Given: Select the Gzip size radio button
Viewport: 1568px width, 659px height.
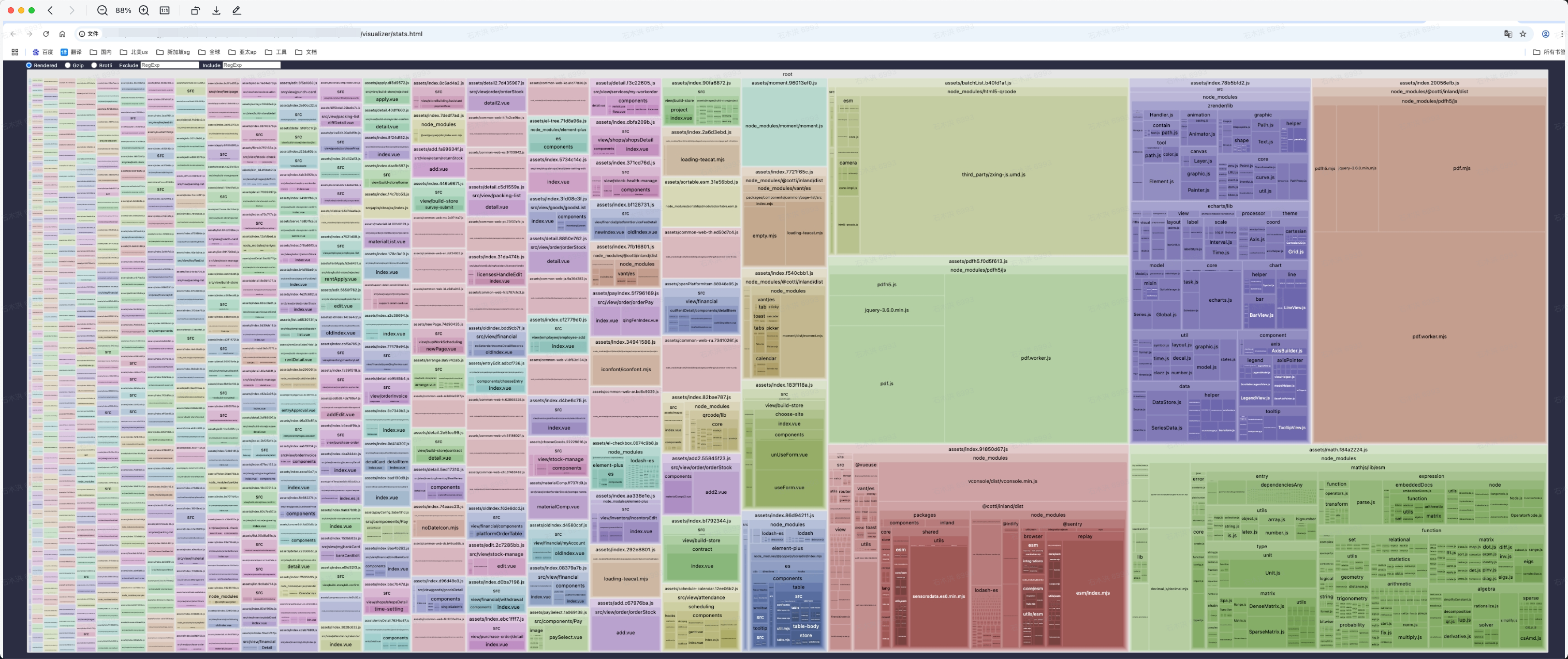Looking at the screenshot, I should (68, 65).
